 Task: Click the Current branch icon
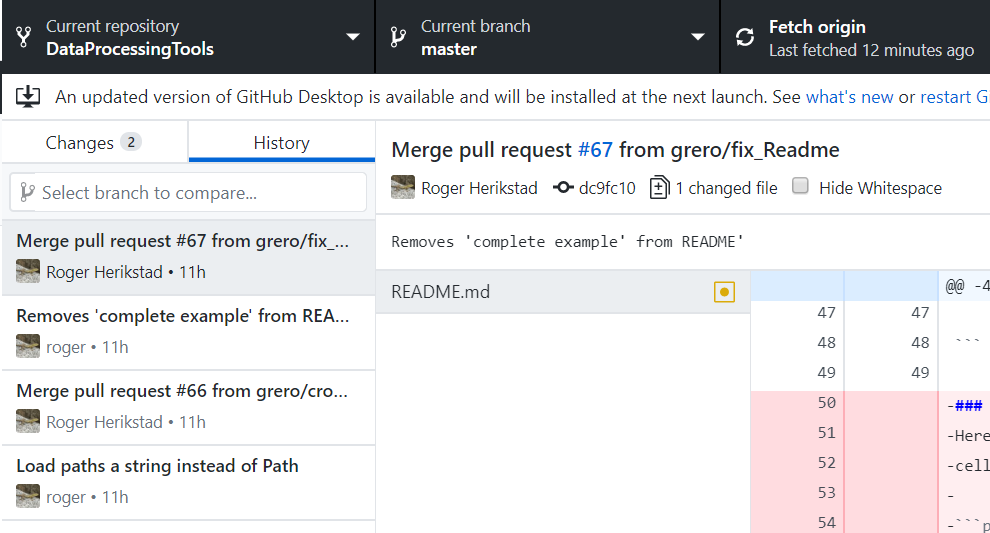click(x=398, y=37)
